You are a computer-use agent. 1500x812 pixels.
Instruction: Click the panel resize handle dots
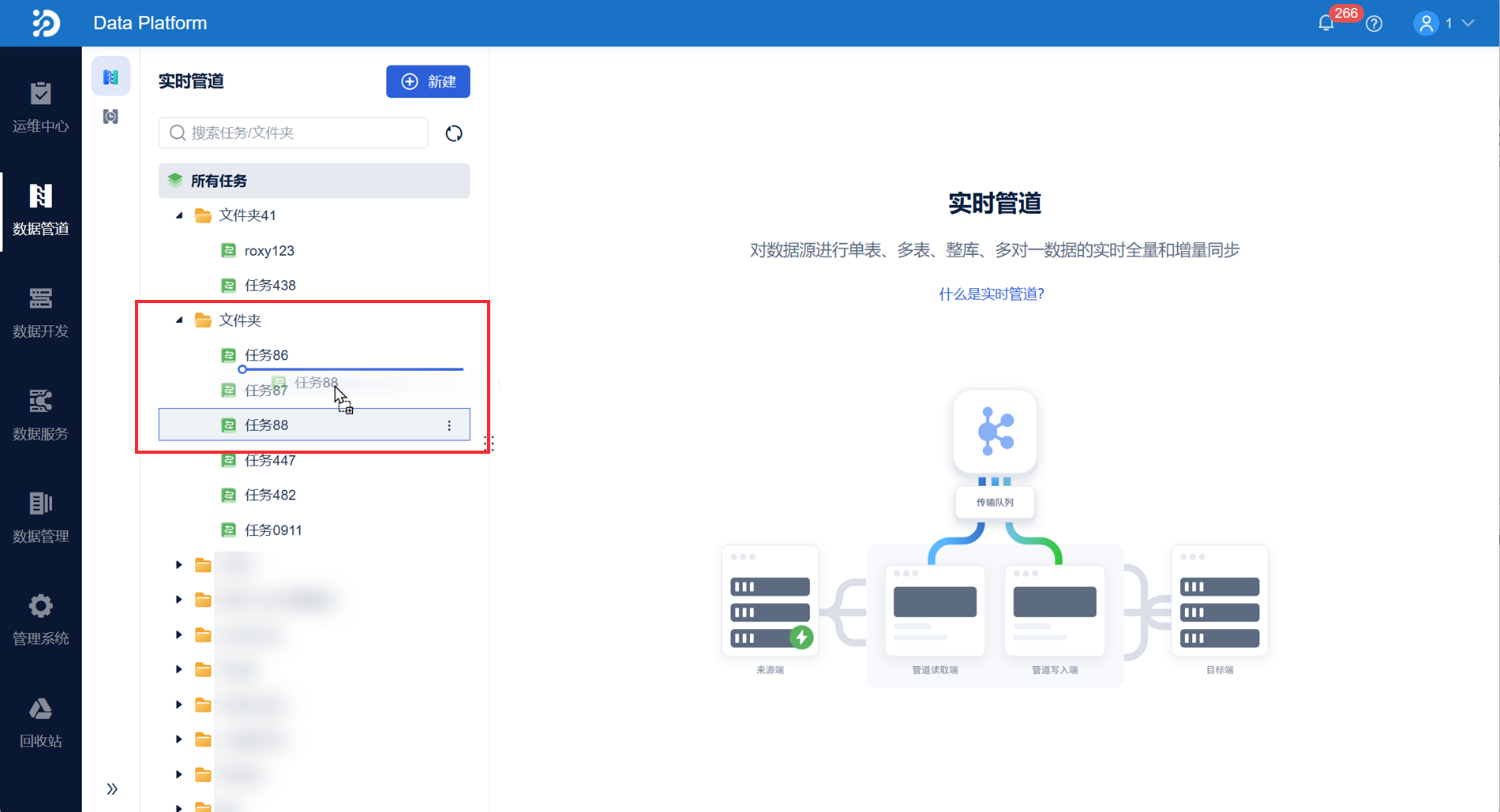489,444
